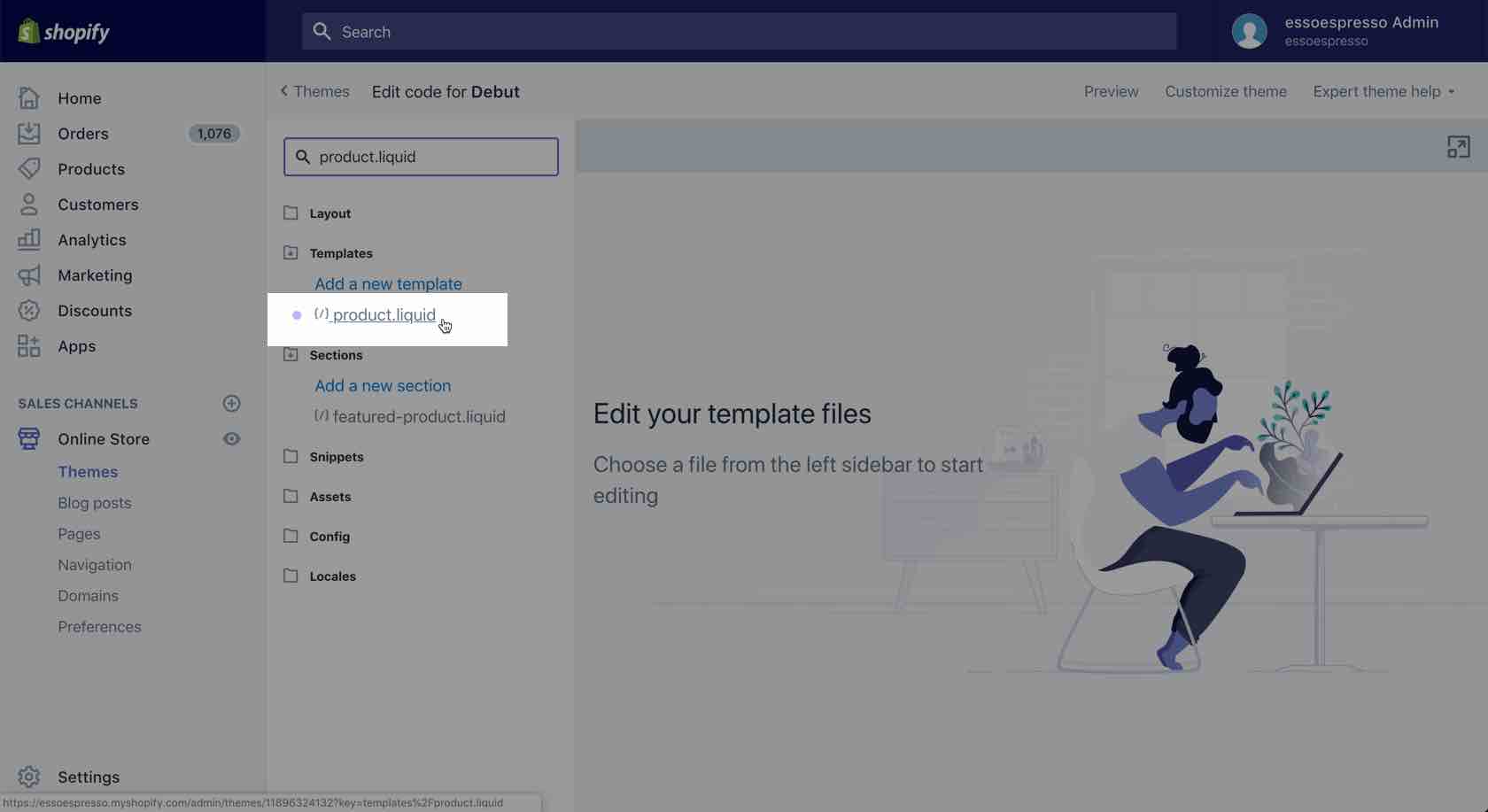The width and height of the screenshot is (1488, 812).
Task: Open the product.liquid template file
Action: 384,315
